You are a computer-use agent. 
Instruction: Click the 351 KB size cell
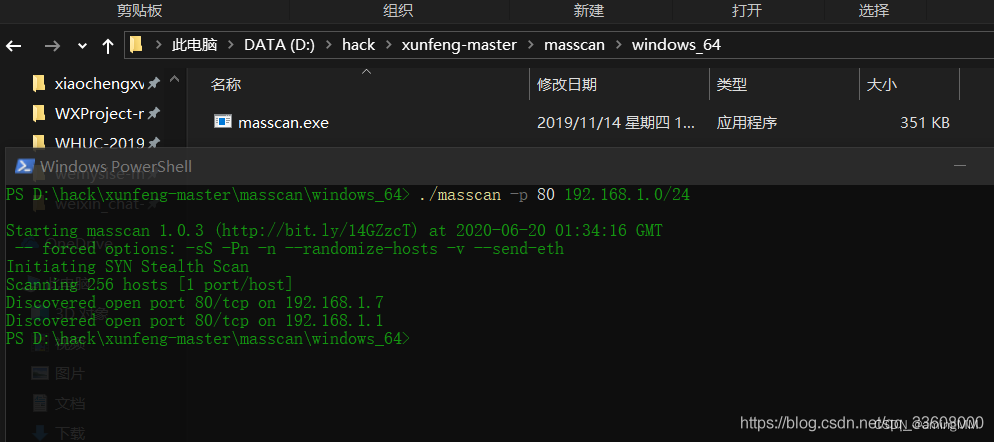925,122
